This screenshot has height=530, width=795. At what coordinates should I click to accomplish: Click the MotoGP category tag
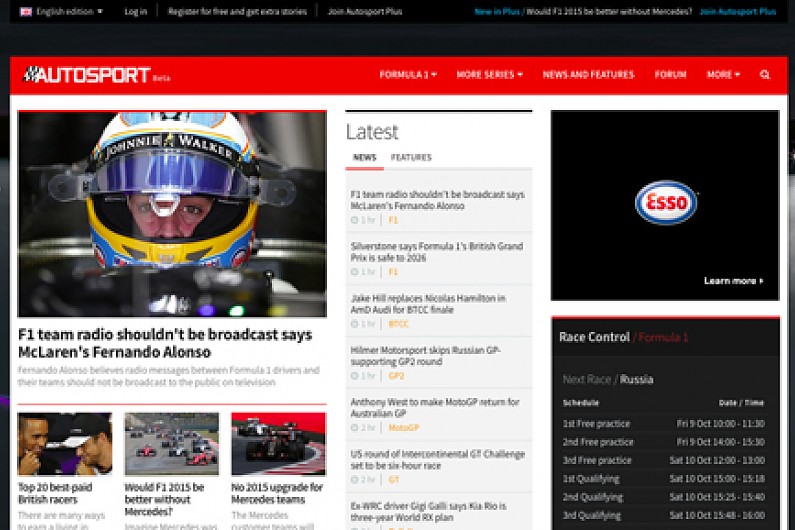(x=404, y=428)
